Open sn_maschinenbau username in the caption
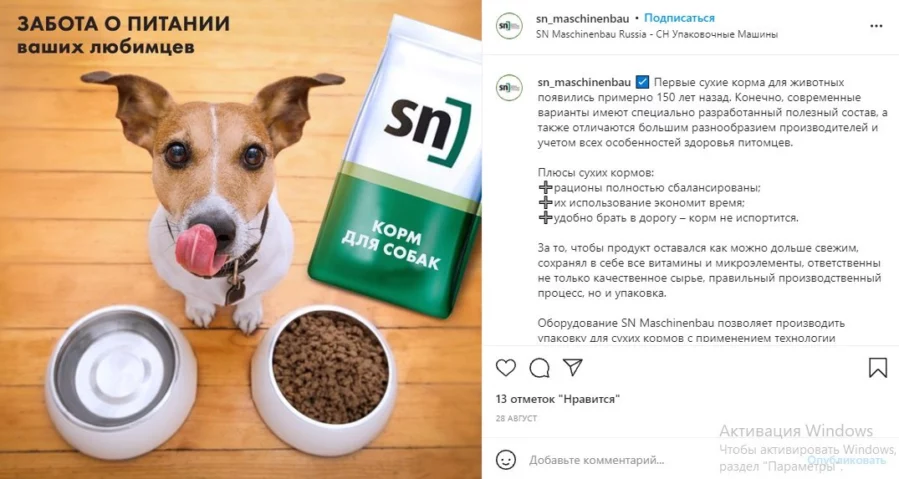This screenshot has height=479, width=899. tap(584, 83)
